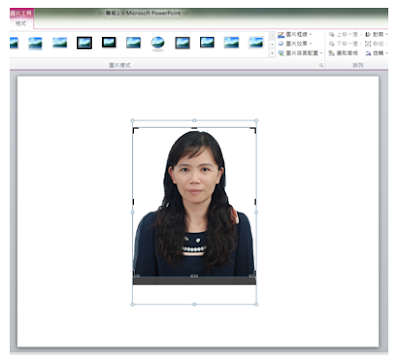Screen dimensions: 400x361
Task: Select the portrait photo on the slide
Action: (x=194, y=203)
